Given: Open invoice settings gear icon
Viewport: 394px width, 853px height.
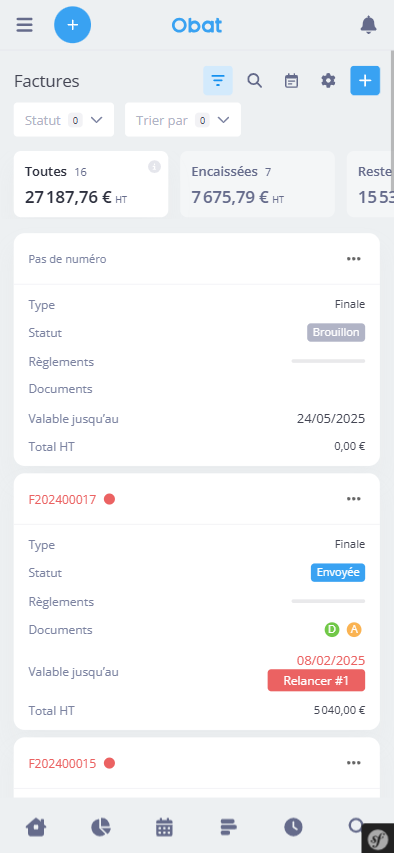Looking at the screenshot, I should tap(328, 81).
